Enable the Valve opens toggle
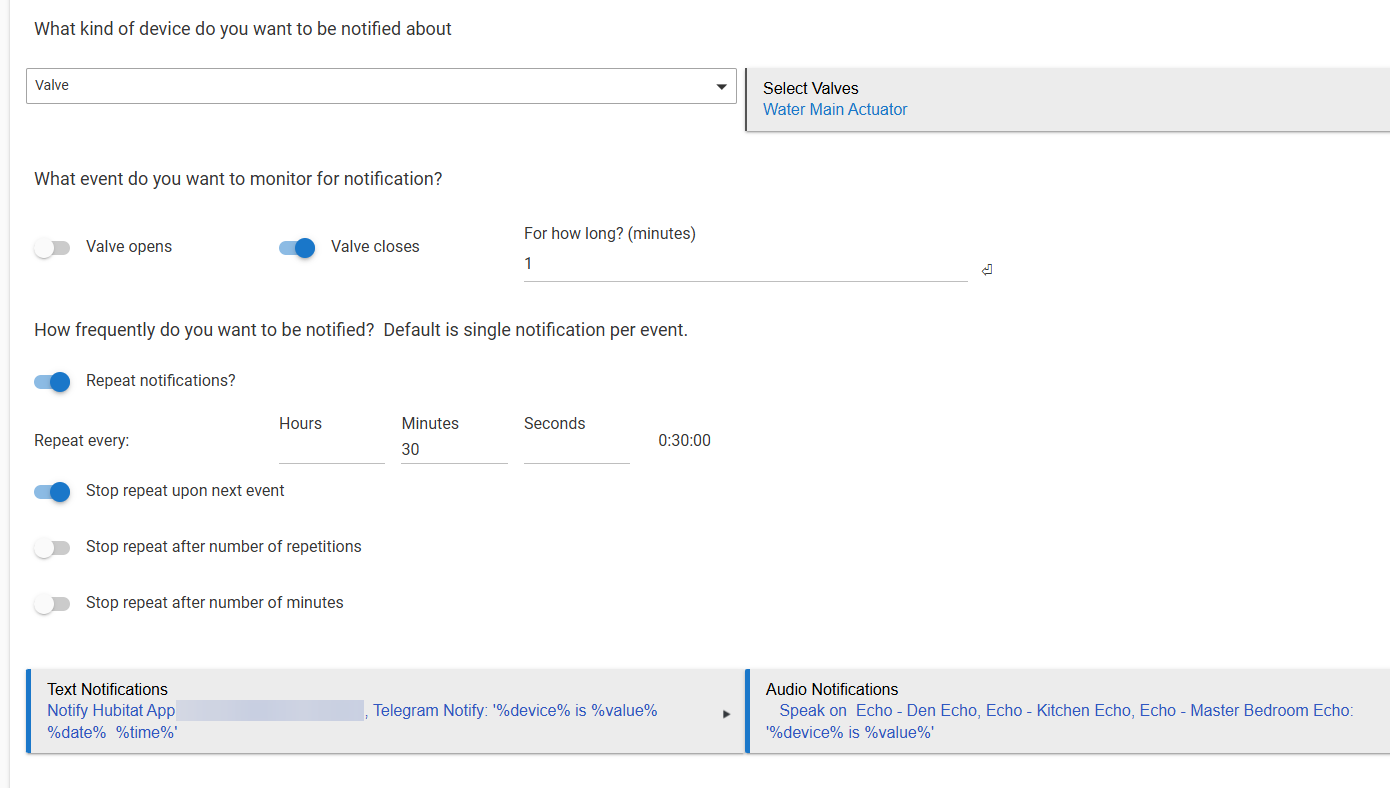The width and height of the screenshot is (1390, 788). pyautogui.click(x=52, y=248)
